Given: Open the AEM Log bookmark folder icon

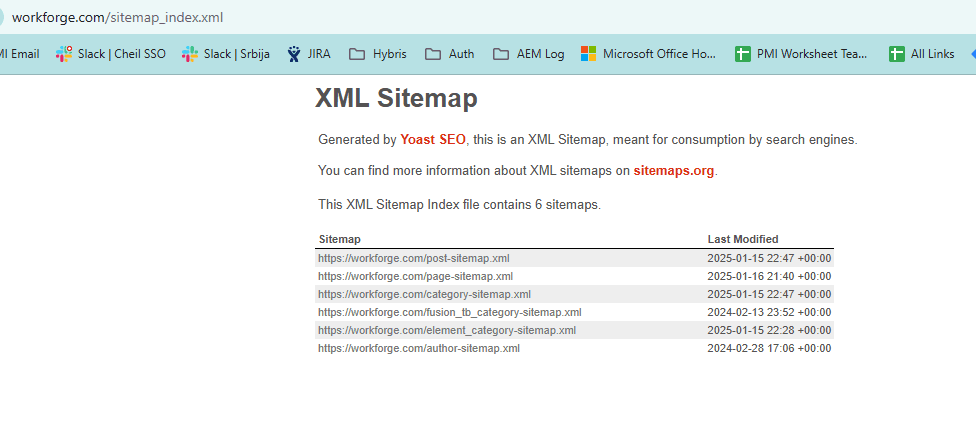Looking at the screenshot, I should click(500, 54).
